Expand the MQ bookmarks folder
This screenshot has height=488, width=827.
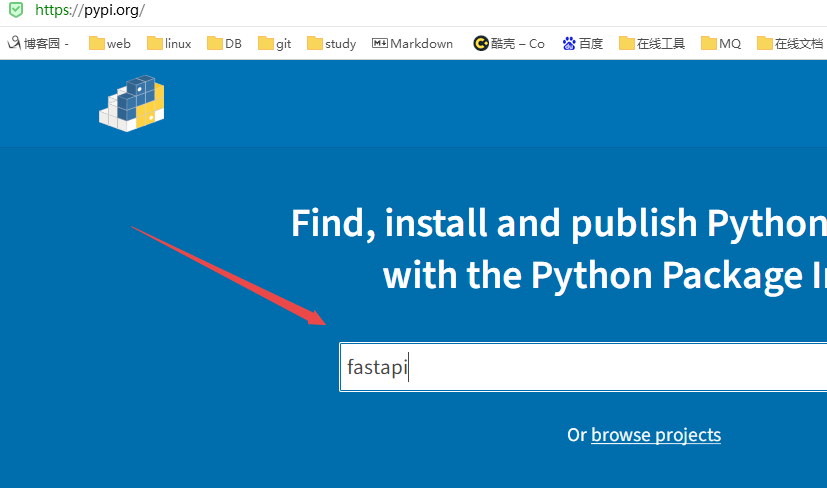[x=720, y=44]
